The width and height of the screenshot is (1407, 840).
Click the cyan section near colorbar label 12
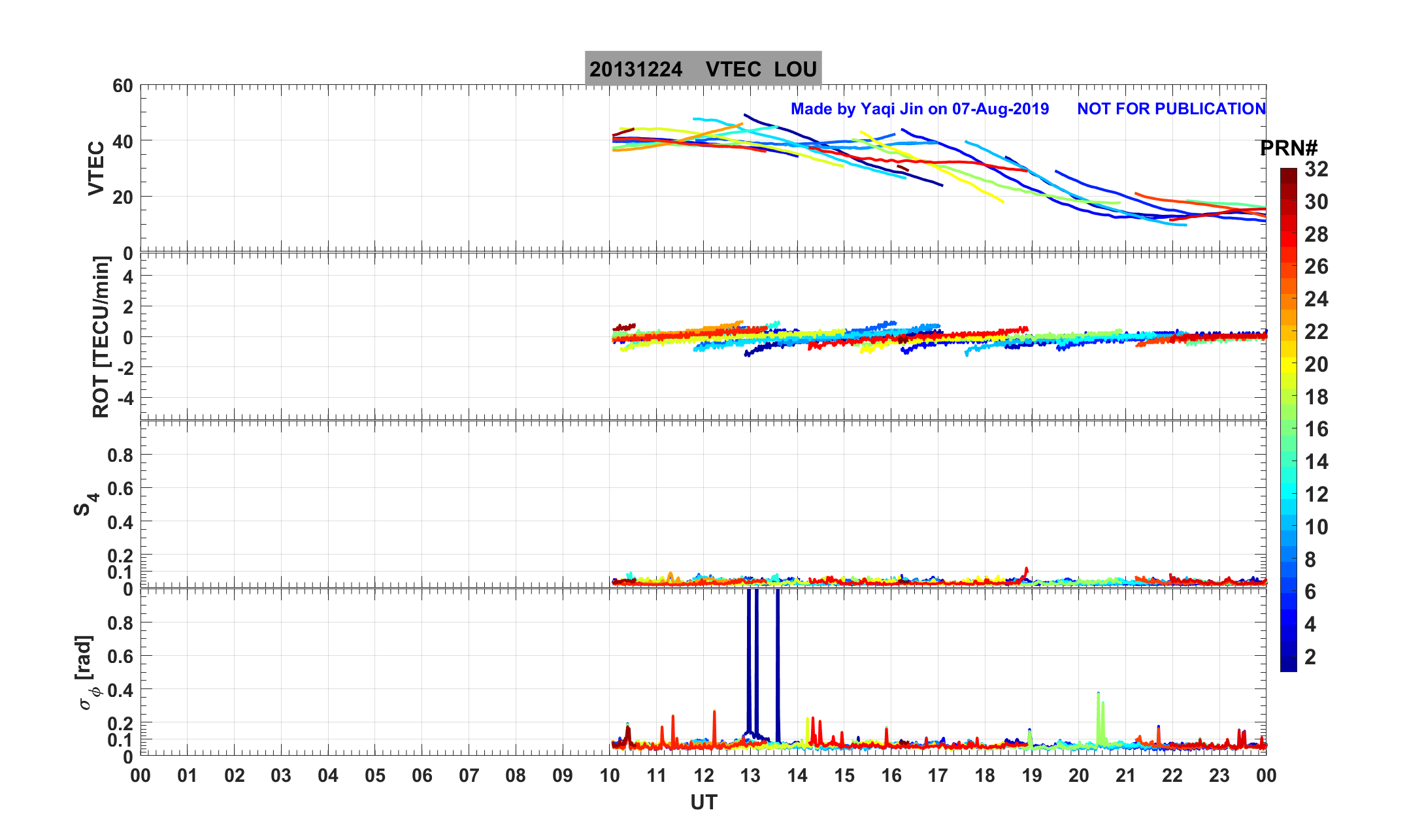pyautogui.click(x=1288, y=491)
